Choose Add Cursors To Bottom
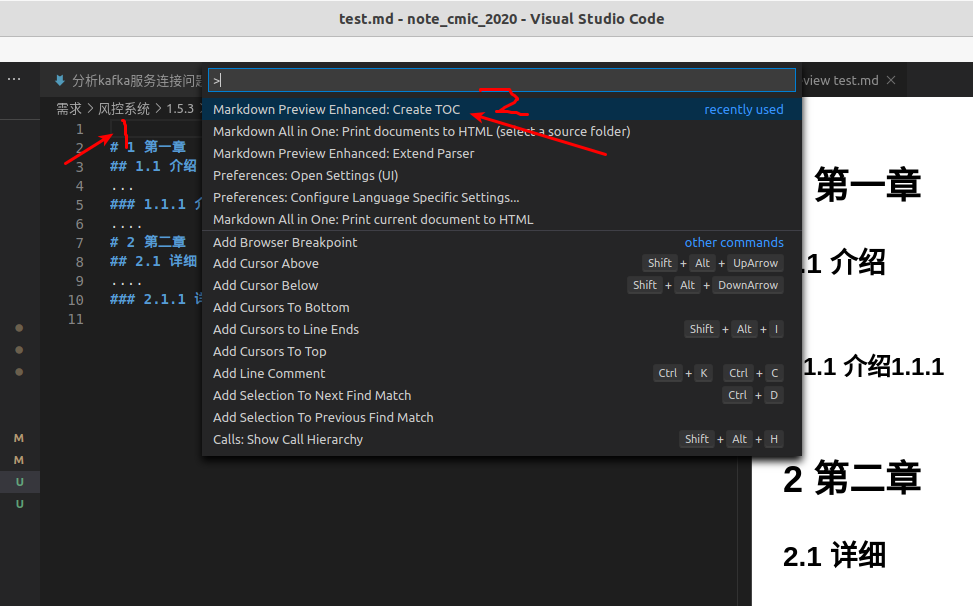 pyautogui.click(x=501, y=308)
